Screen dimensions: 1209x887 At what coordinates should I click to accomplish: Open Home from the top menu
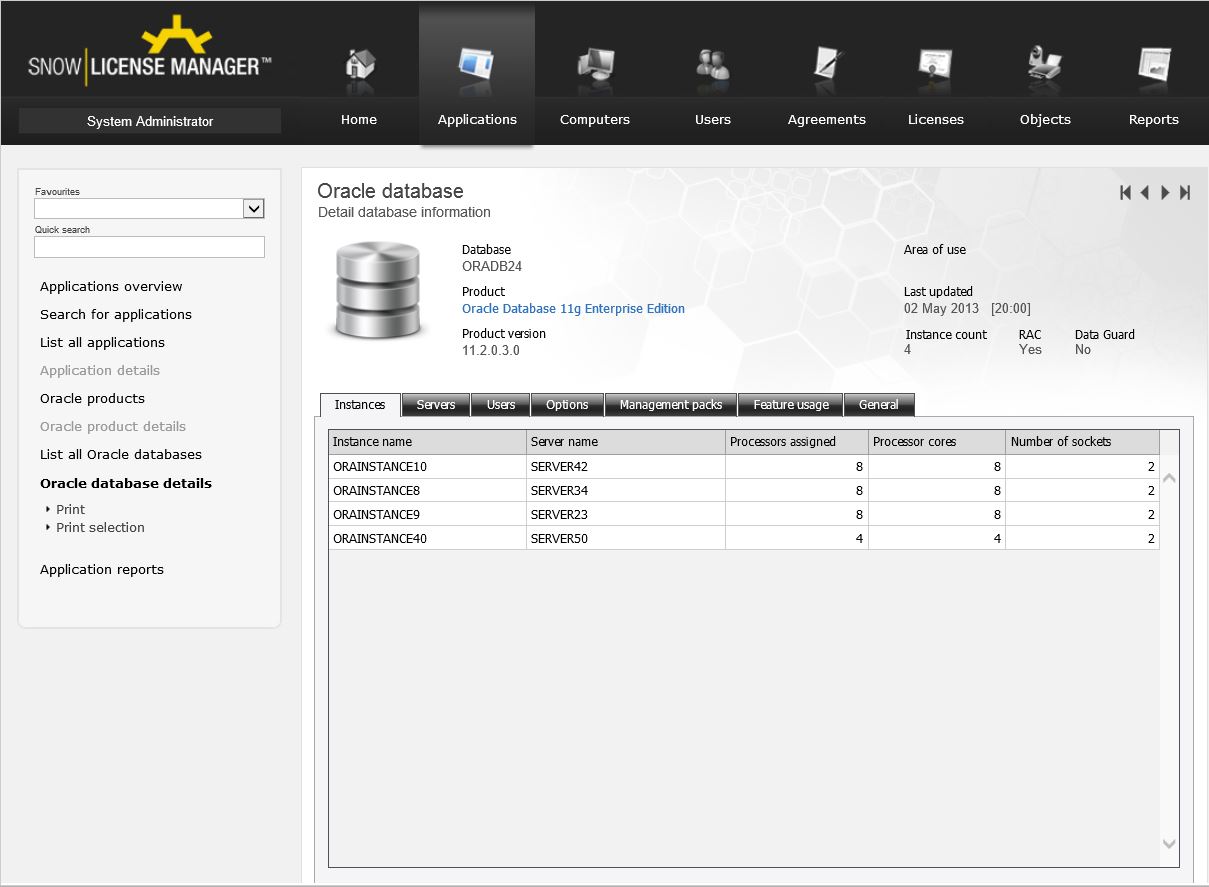(359, 120)
